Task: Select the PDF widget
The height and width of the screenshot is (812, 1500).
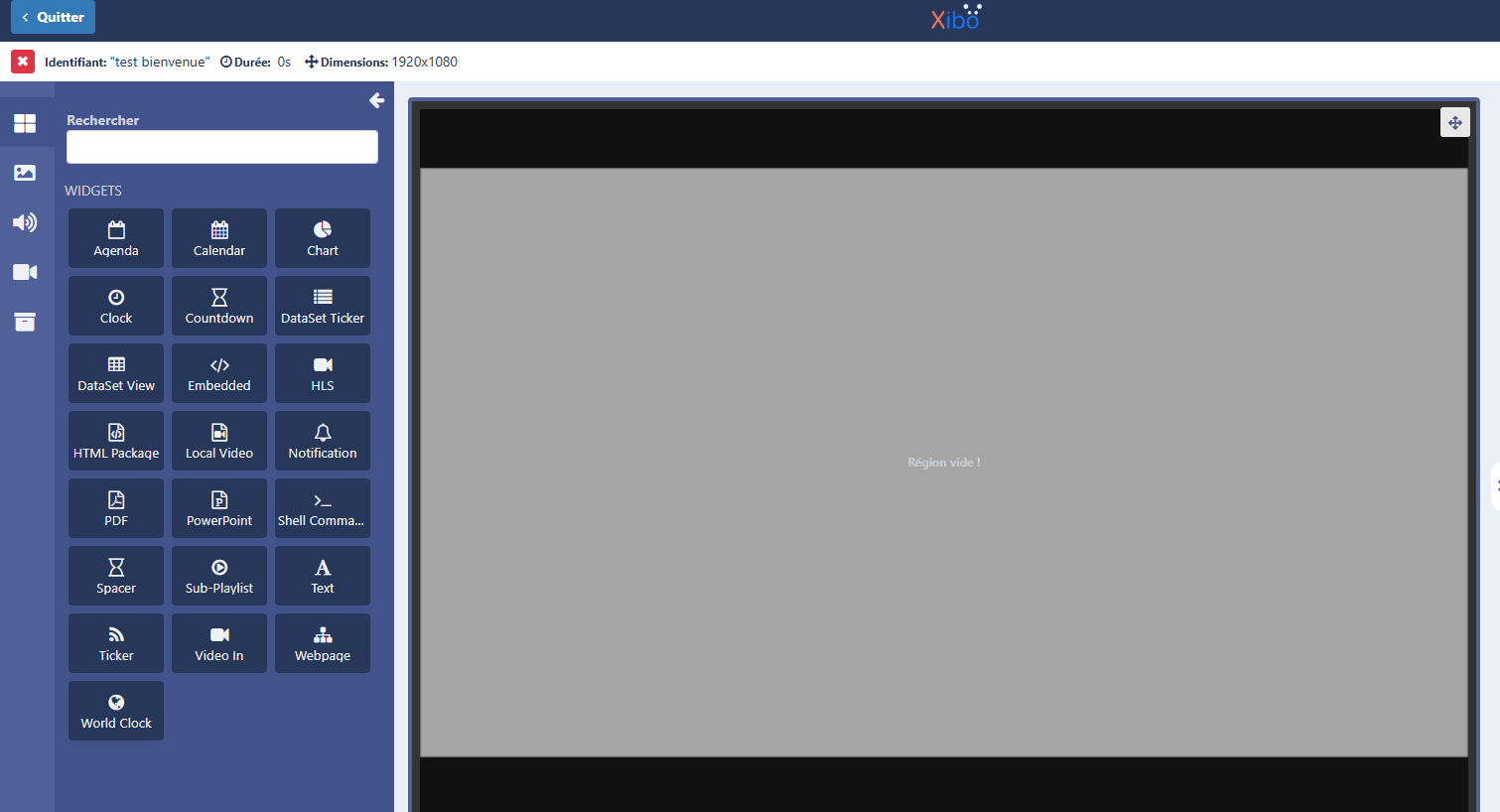Action: [x=116, y=508]
